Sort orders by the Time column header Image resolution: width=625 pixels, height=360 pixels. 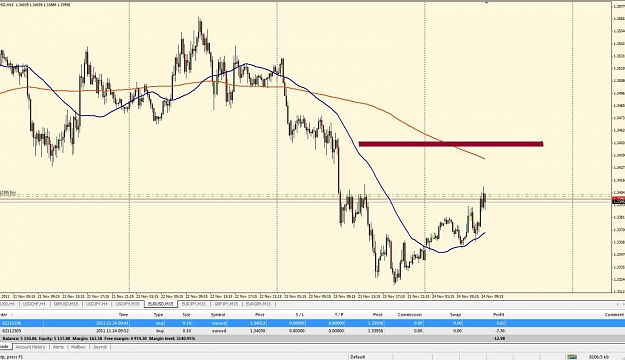click(x=123, y=315)
